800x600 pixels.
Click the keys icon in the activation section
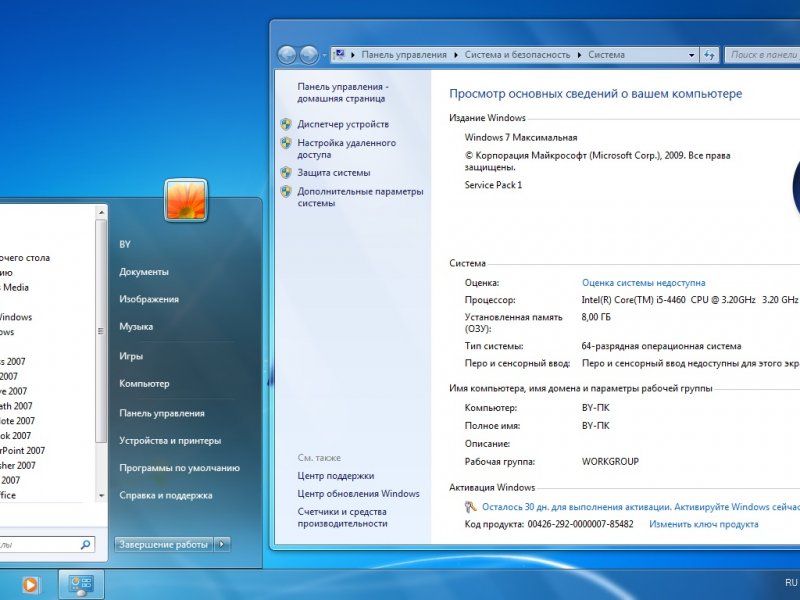click(470, 507)
